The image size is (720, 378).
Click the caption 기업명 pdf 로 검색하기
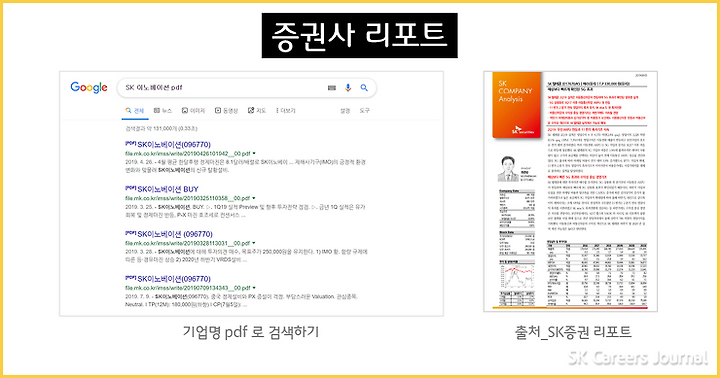pyautogui.click(x=251, y=332)
